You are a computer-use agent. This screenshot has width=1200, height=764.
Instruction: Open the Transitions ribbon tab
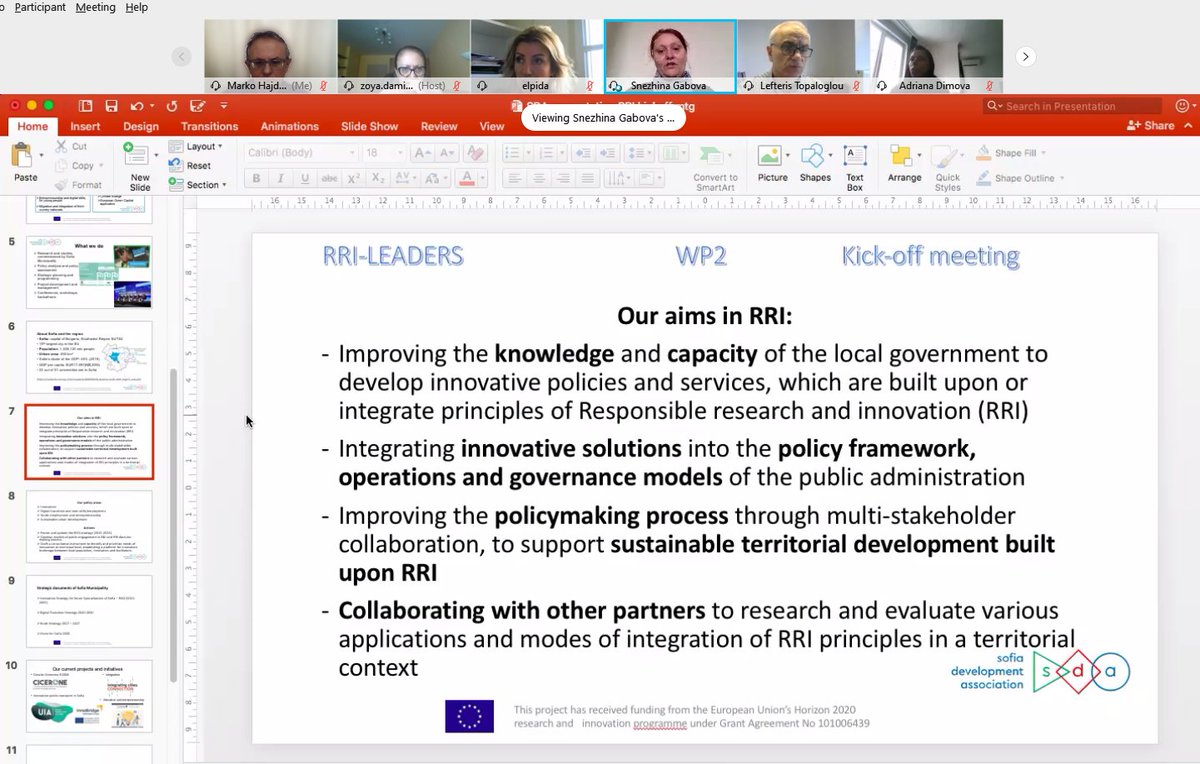209,127
